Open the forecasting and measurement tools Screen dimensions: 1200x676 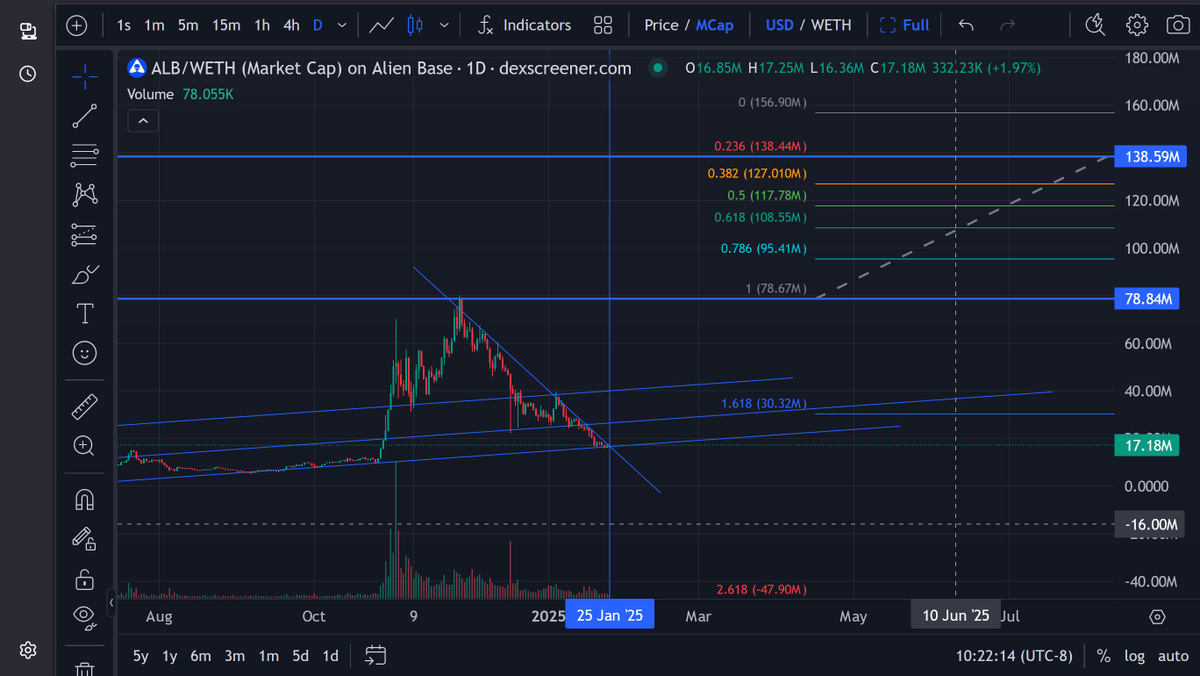85,235
